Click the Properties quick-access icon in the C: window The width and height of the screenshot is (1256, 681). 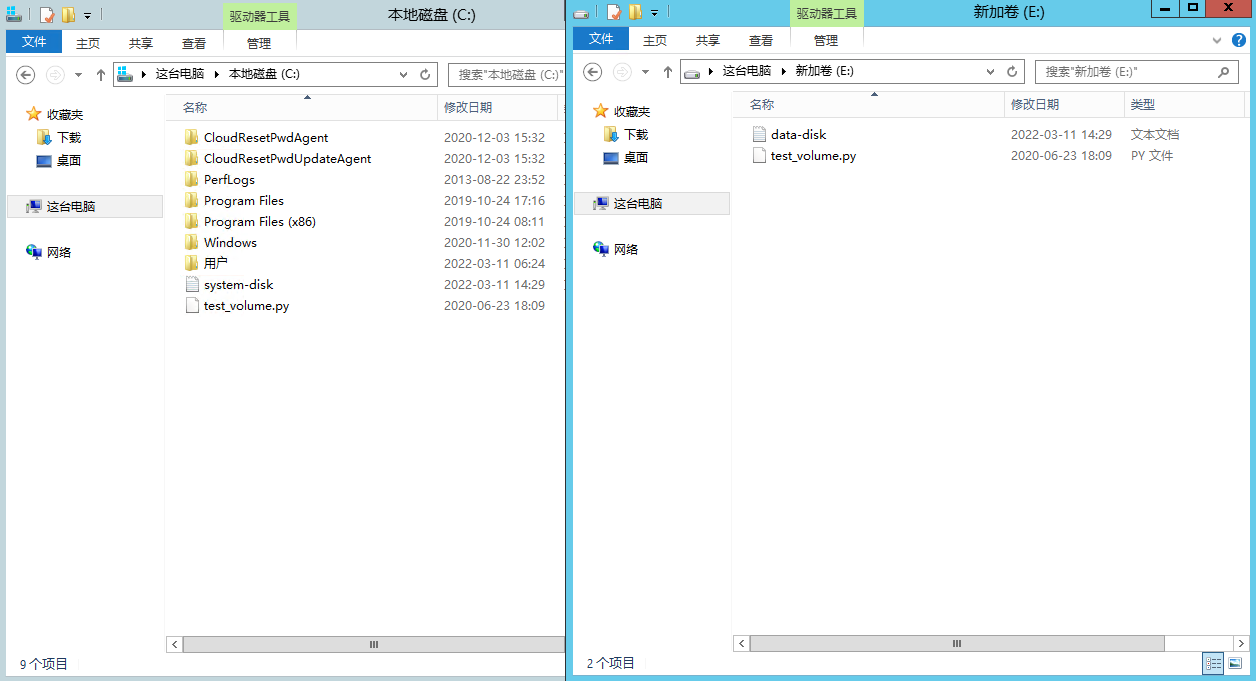(x=46, y=15)
